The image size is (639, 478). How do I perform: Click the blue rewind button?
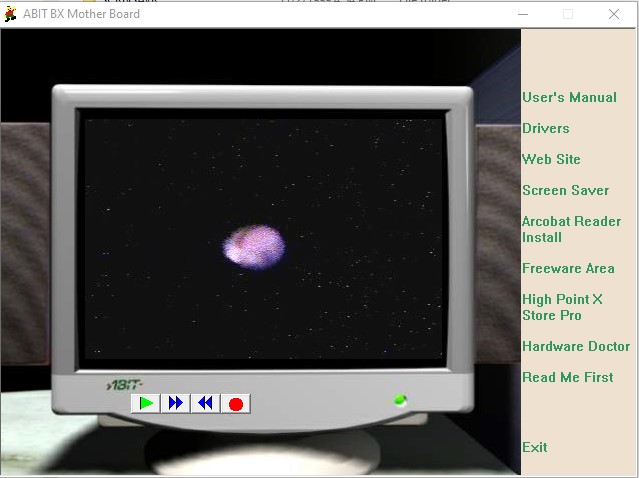click(x=205, y=403)
